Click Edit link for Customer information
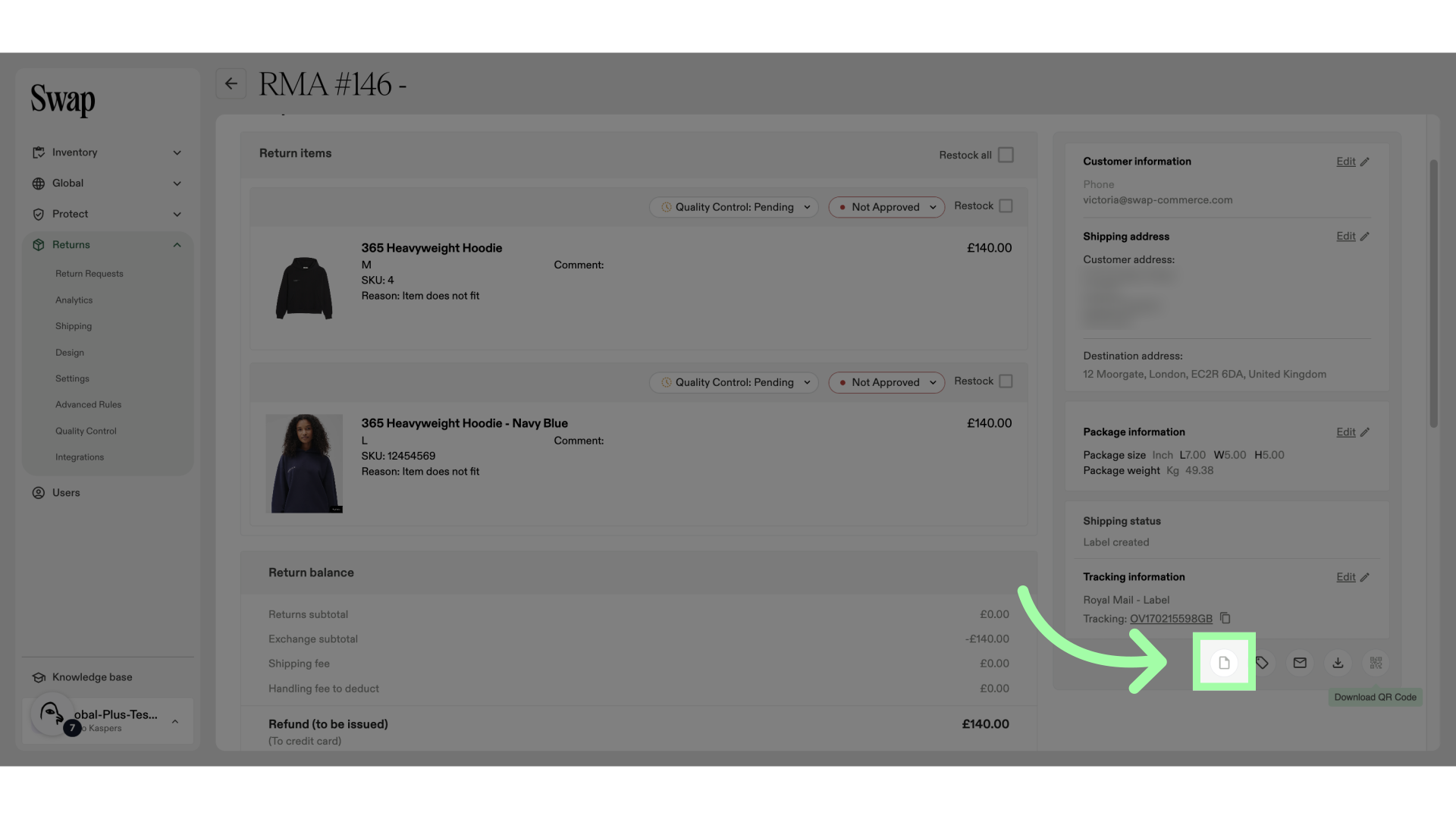 [x=1345, y=162]
